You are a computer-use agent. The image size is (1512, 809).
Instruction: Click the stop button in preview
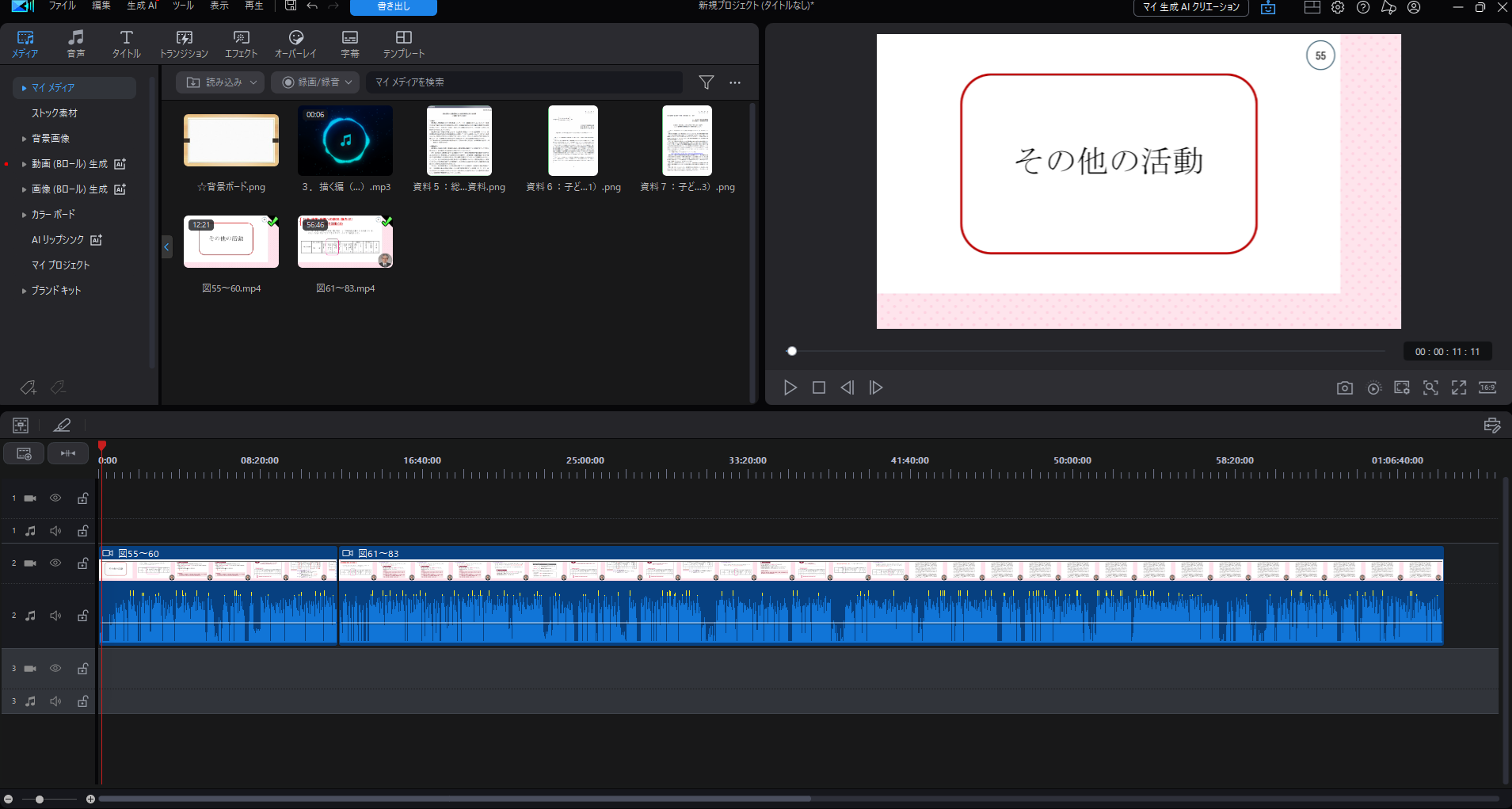(818, 387)
